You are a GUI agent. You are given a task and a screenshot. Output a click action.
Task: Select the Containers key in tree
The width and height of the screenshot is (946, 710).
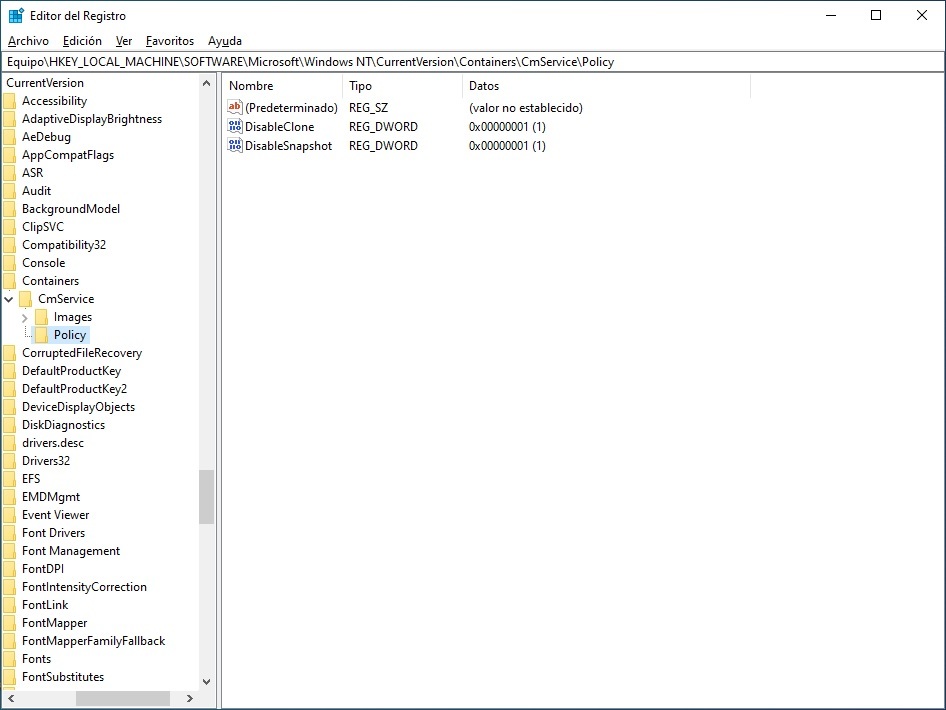point(50,281)
